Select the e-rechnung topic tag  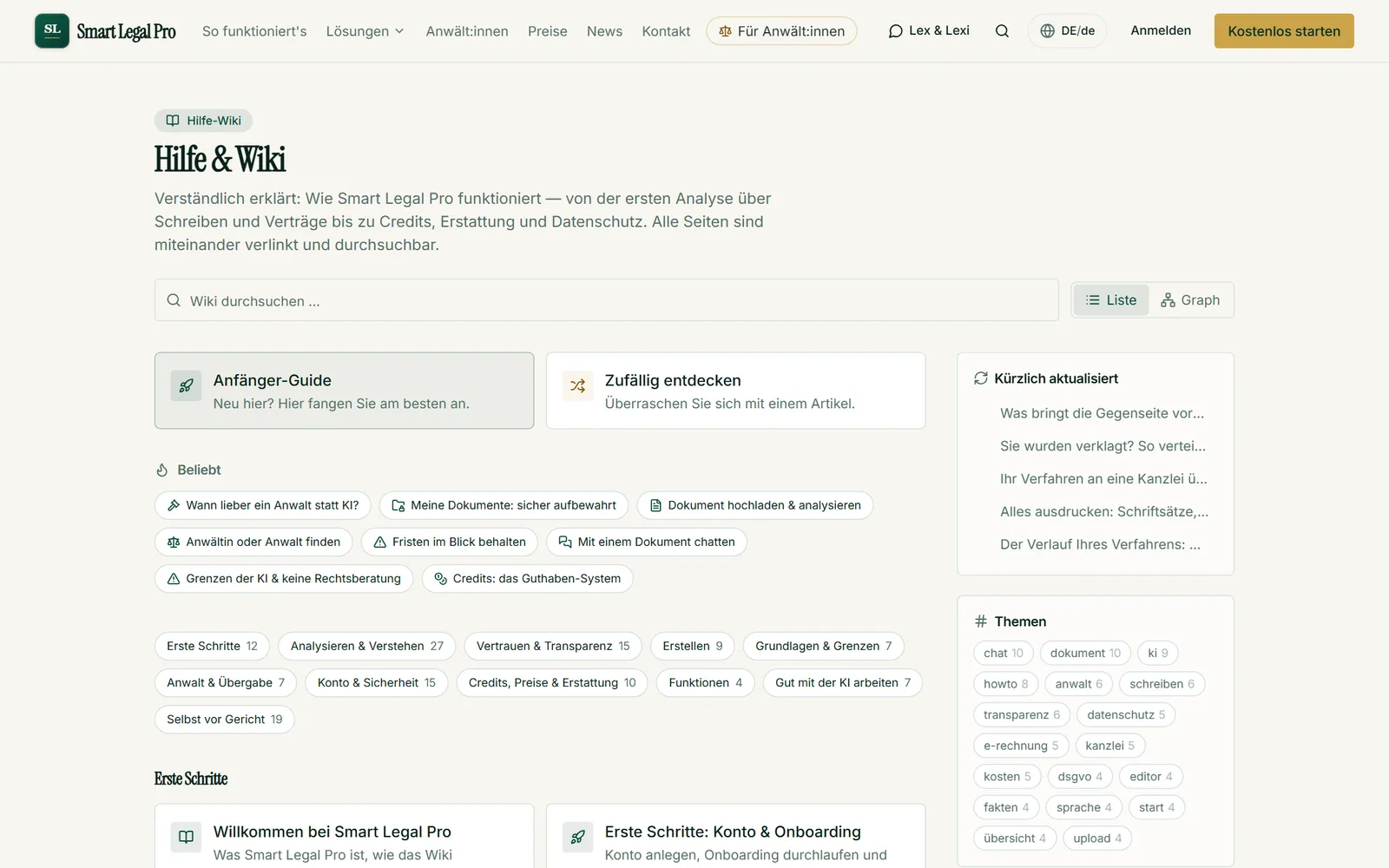(x=1021, y=746)
